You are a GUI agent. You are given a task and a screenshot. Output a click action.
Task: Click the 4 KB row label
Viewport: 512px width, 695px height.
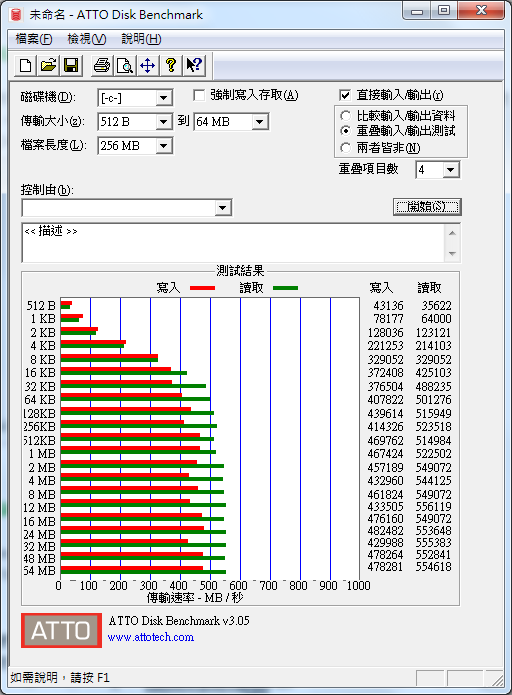click(43, 346)
